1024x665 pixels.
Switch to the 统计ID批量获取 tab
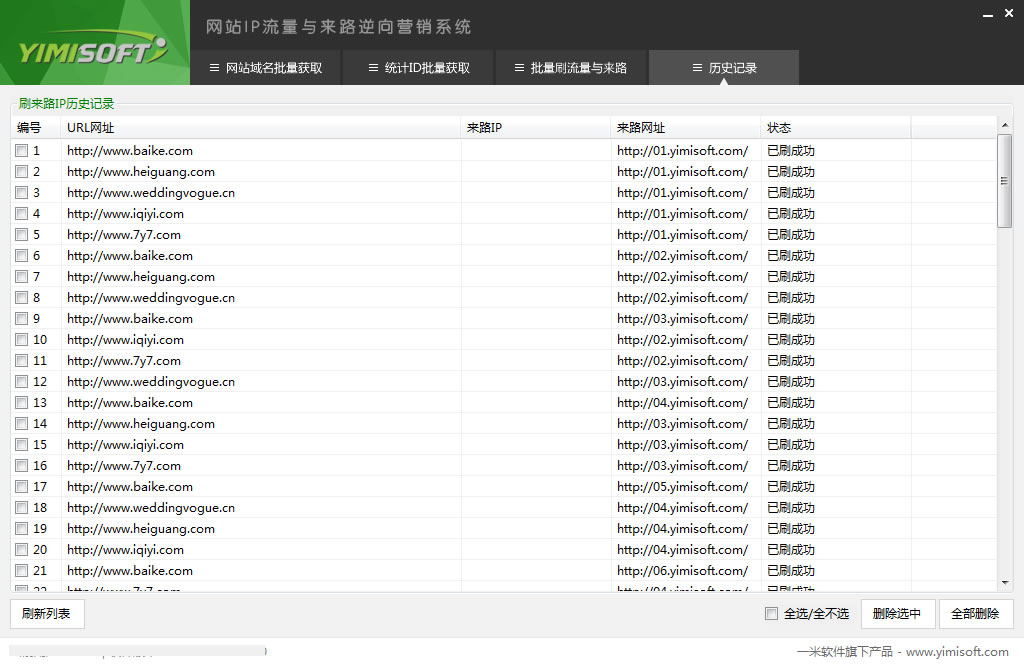(x=419, y=68)
